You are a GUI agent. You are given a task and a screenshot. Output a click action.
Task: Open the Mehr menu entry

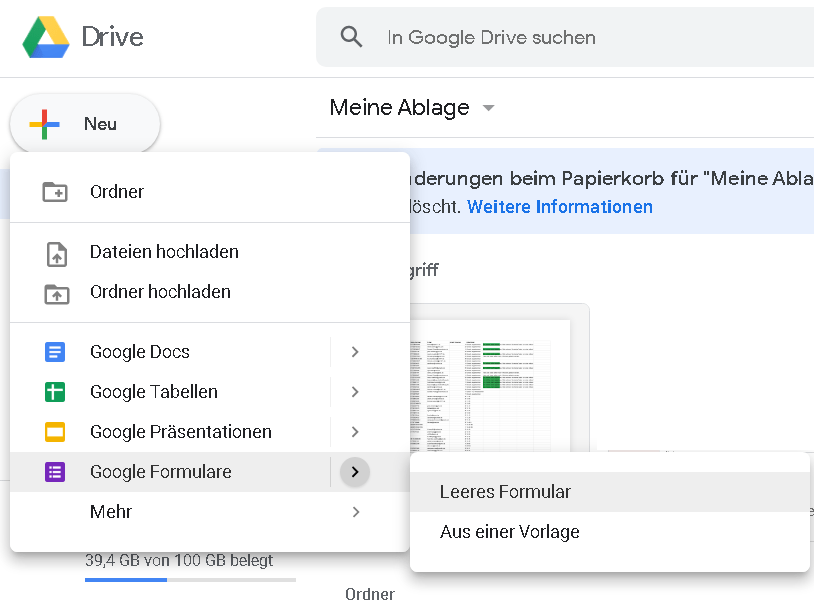[x=210, y=511]
